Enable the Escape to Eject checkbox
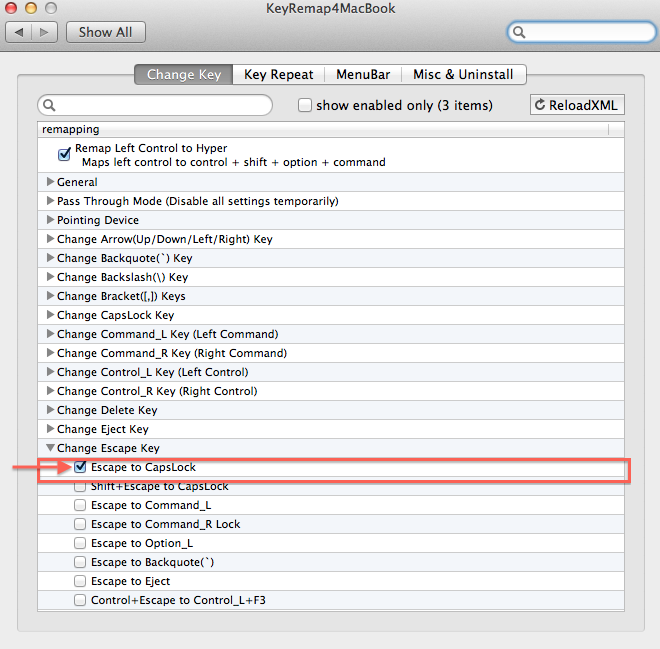This screenshot has width=660, height=649. tap(80, 581)
